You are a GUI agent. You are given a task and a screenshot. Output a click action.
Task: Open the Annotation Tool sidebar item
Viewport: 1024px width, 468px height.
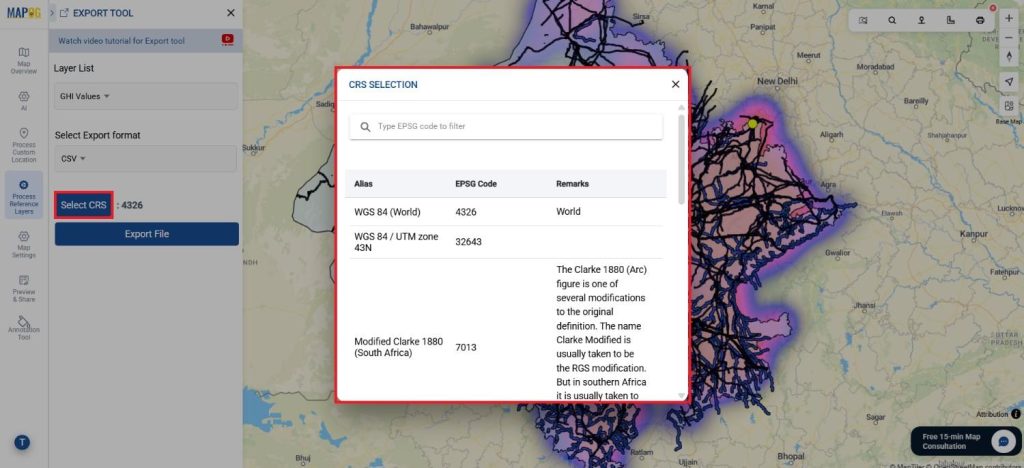pos(24,328)
